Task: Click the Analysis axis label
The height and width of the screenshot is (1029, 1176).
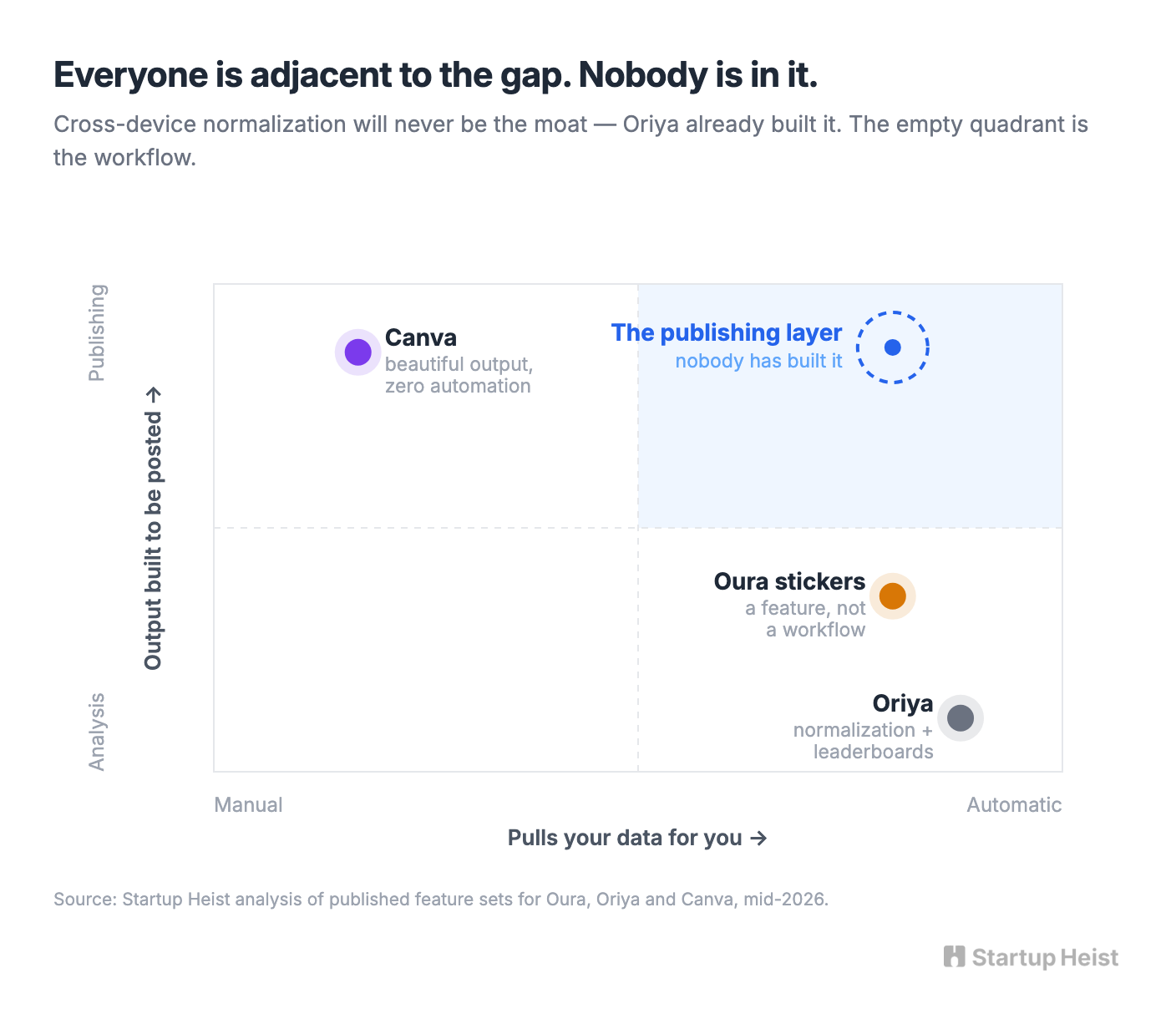Action: [97, 732]
